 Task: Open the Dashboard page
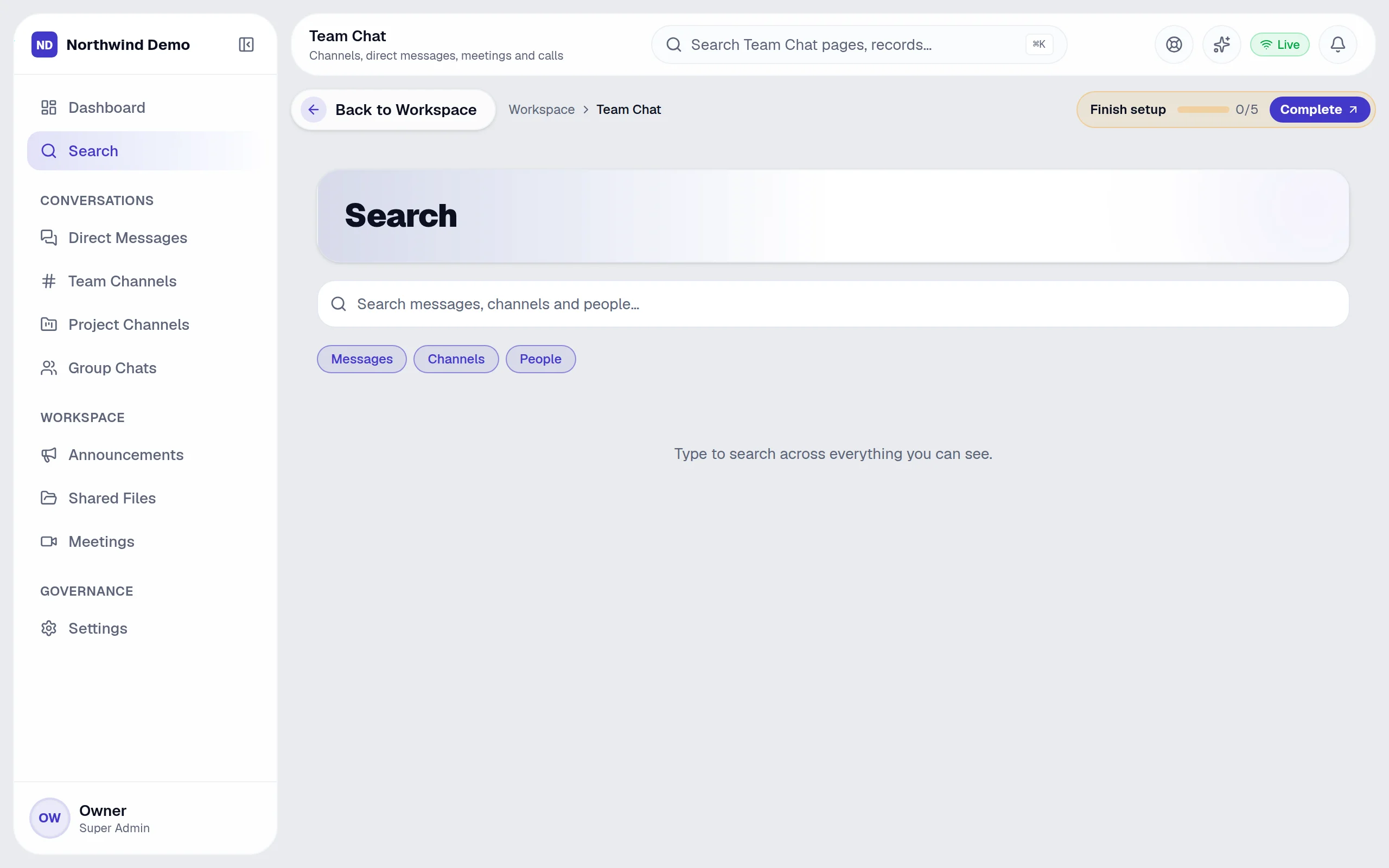point(145,107)
